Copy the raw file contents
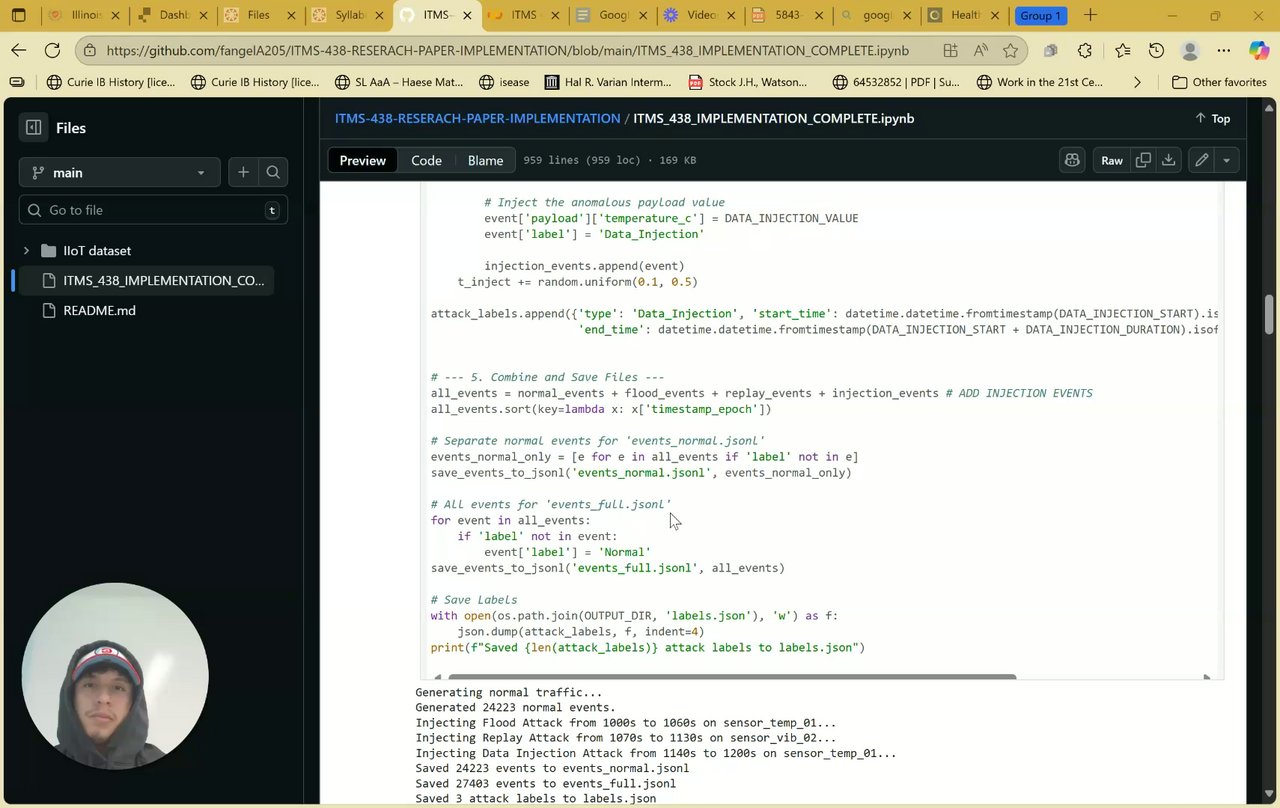The height and width of the screenshot is (808, 1280). tap(1143, 160)
